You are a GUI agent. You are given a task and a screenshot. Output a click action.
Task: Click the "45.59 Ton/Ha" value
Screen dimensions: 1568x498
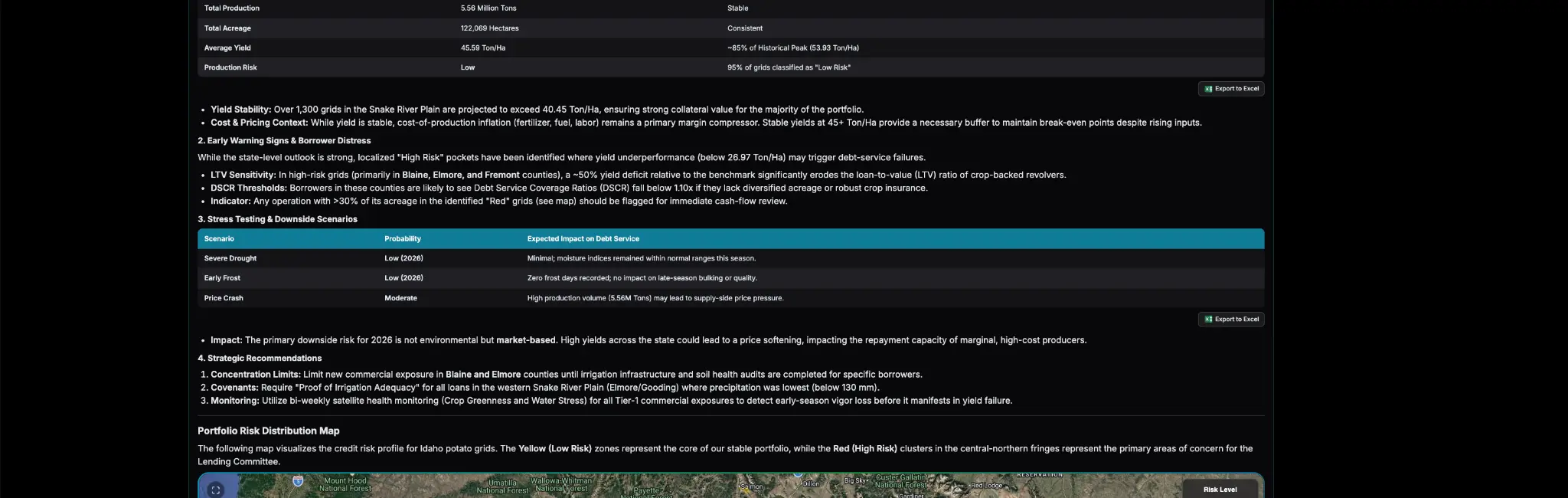tap(483, 48)
